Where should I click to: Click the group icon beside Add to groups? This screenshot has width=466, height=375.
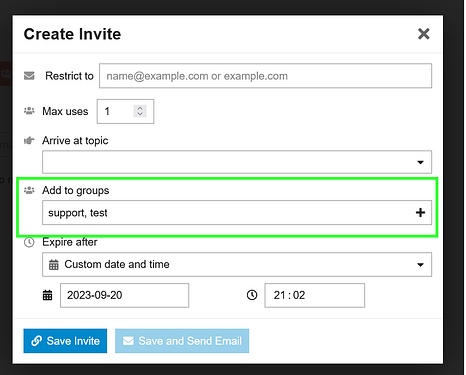29,190
